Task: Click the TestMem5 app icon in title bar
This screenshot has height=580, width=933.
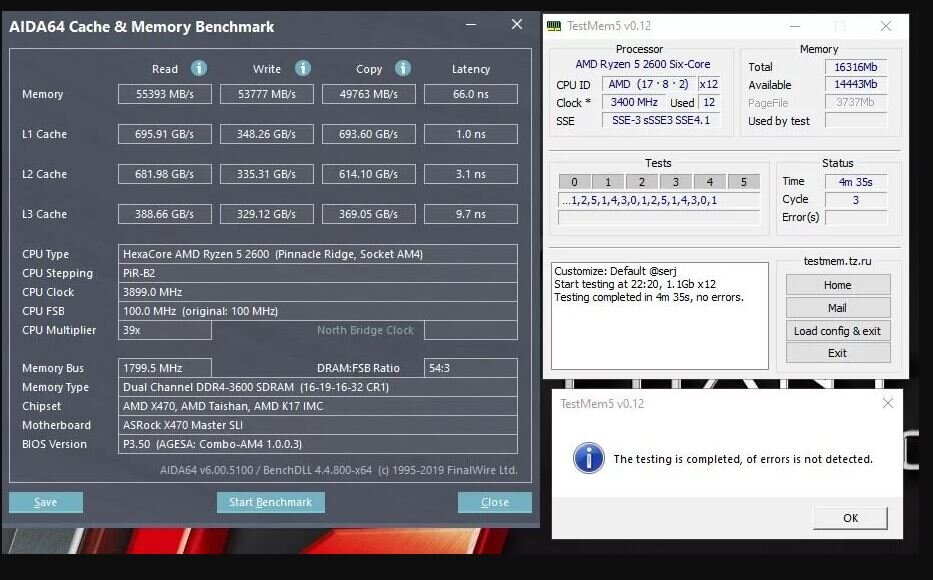Action: coord(553,26)
